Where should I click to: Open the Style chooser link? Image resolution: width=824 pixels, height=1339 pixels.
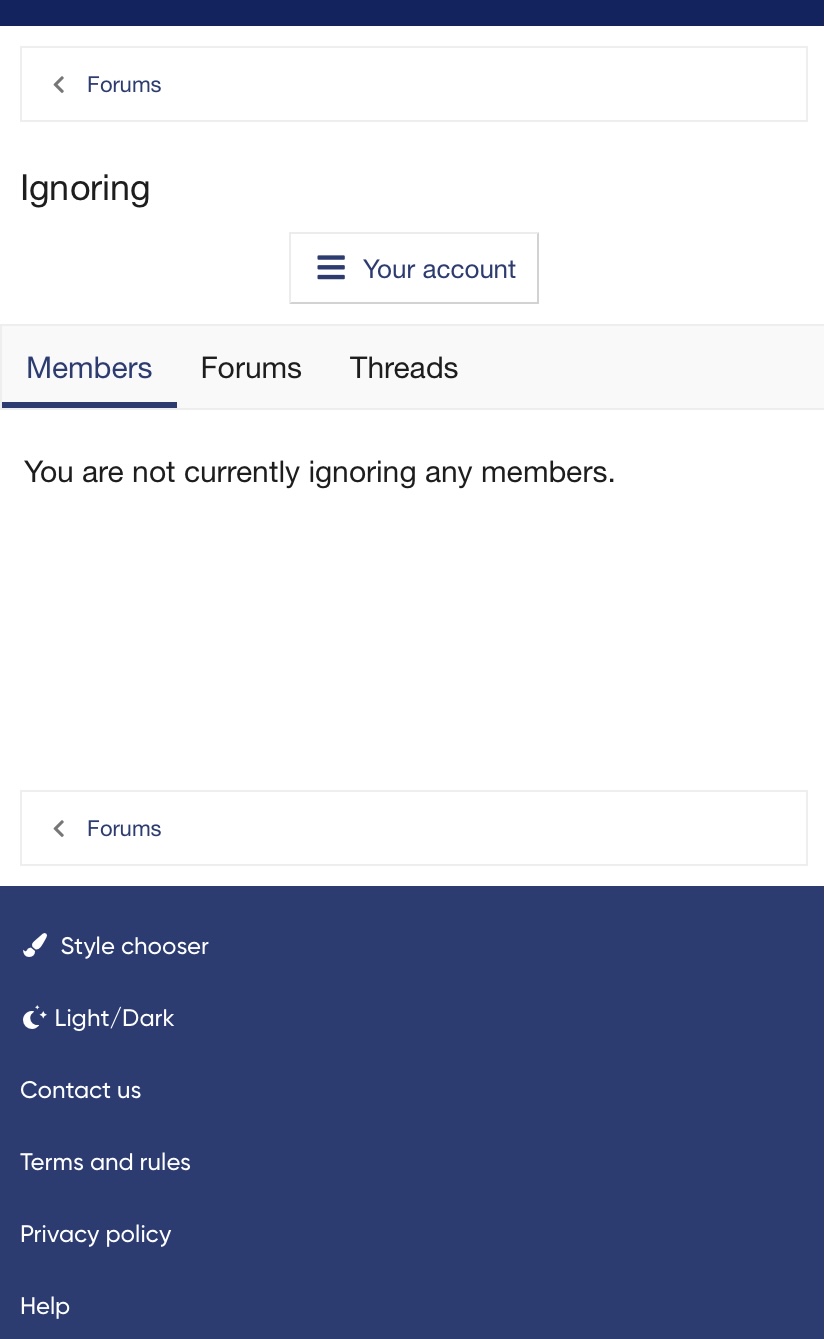[134, 946]
